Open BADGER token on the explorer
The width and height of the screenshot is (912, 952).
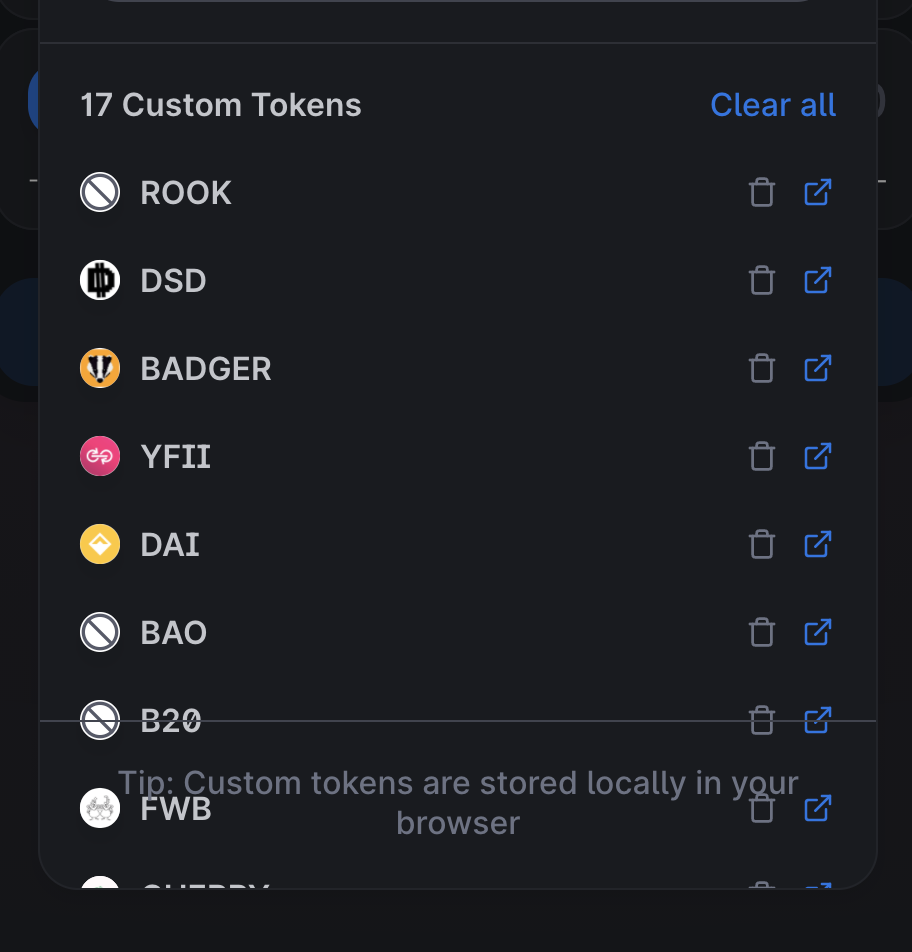coord(817,368)
